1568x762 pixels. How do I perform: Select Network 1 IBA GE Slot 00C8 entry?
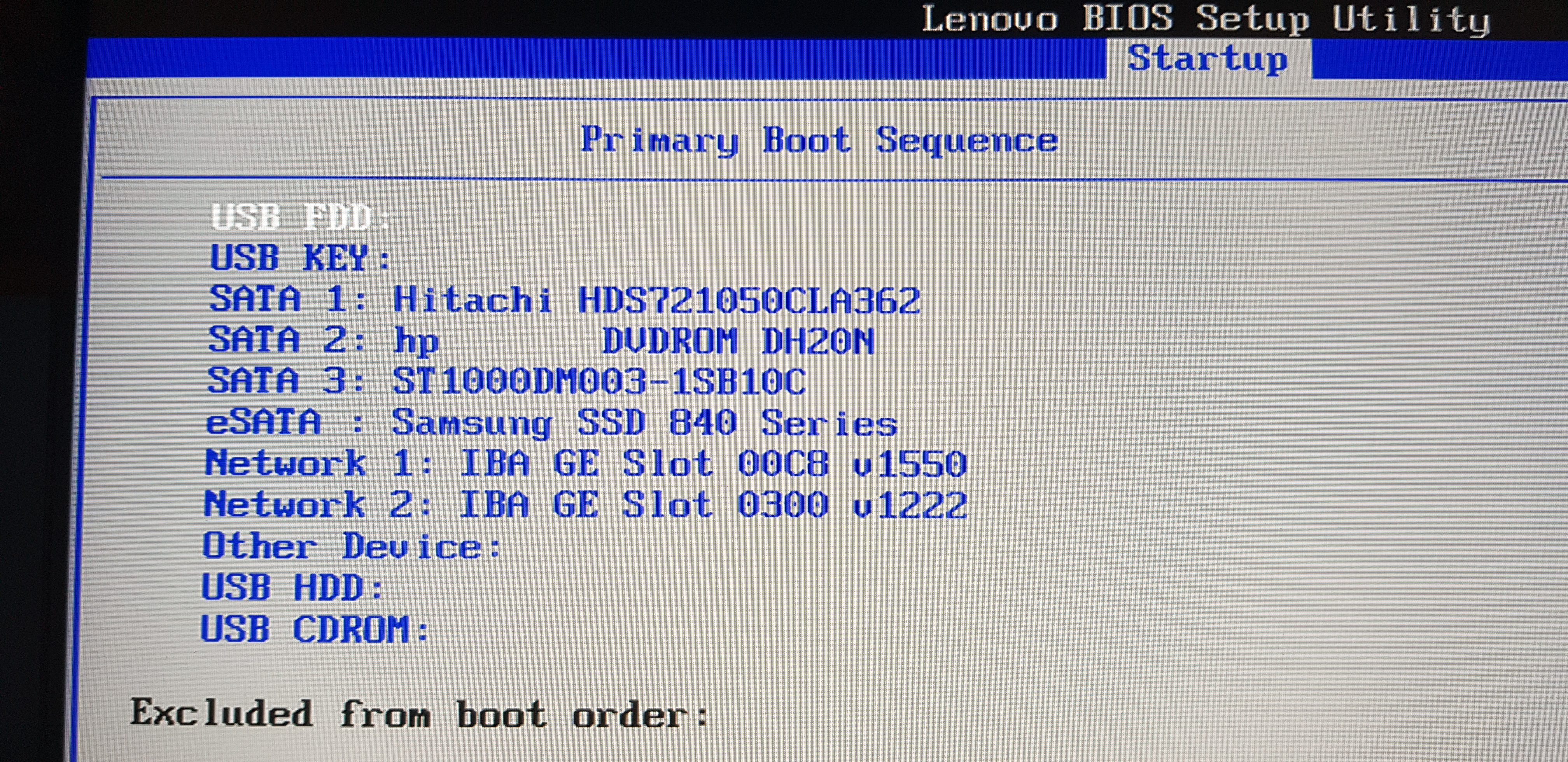[x=586, y=463]
